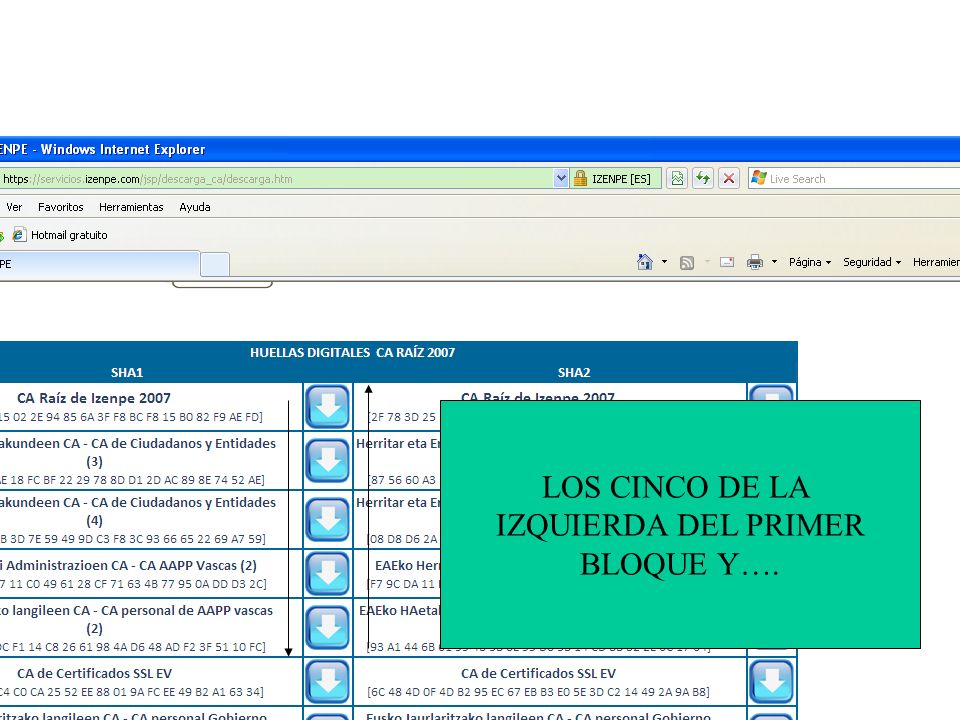Click the HUELLAS DIGITALES CA RAÍZ 2007 heading
Viewport: 960px width, 720px height.
(352, 352)
